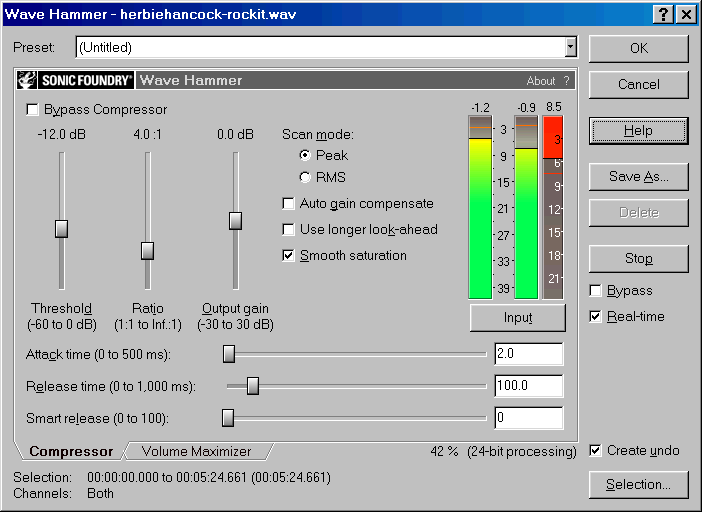Image resolution: width=702 pixels, height=512 pixels.
Task: Click the -12.0 dB threshold value
Action: (x=61, y=134)
